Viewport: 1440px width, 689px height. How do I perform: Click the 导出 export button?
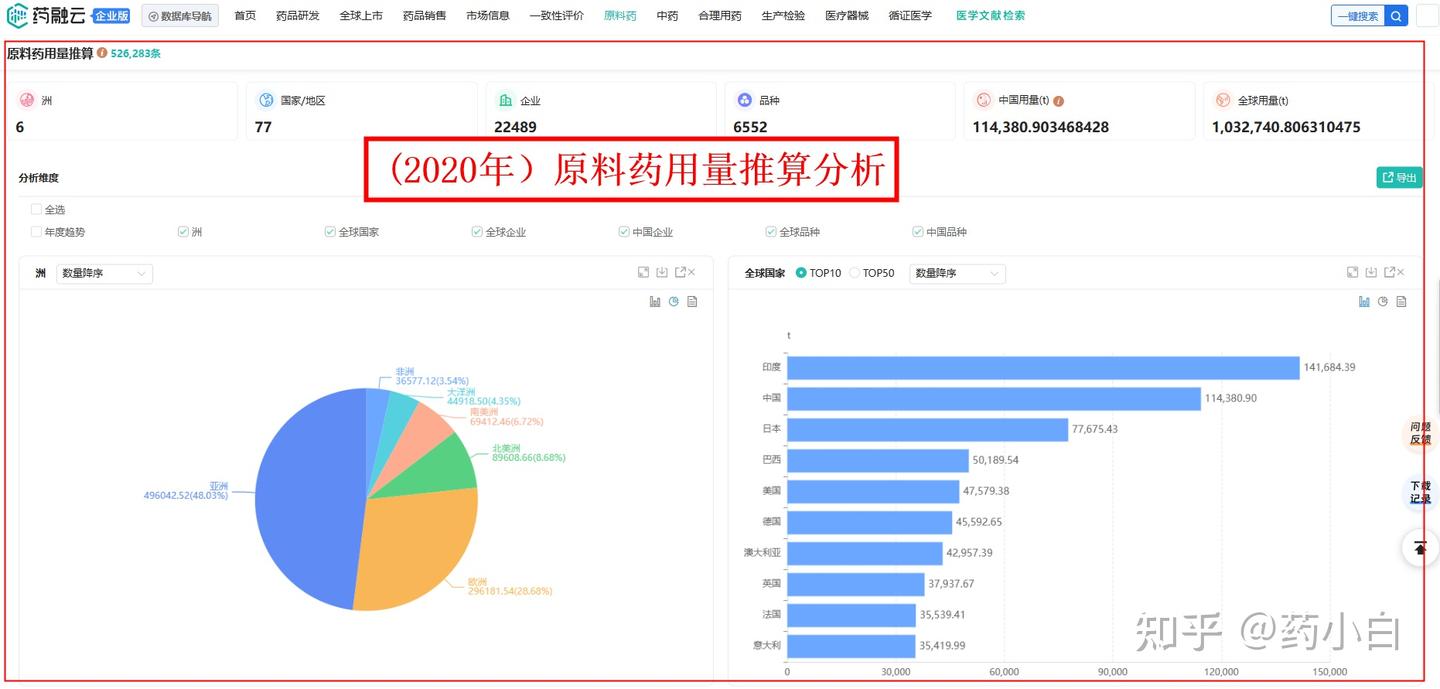point(1399,177)
